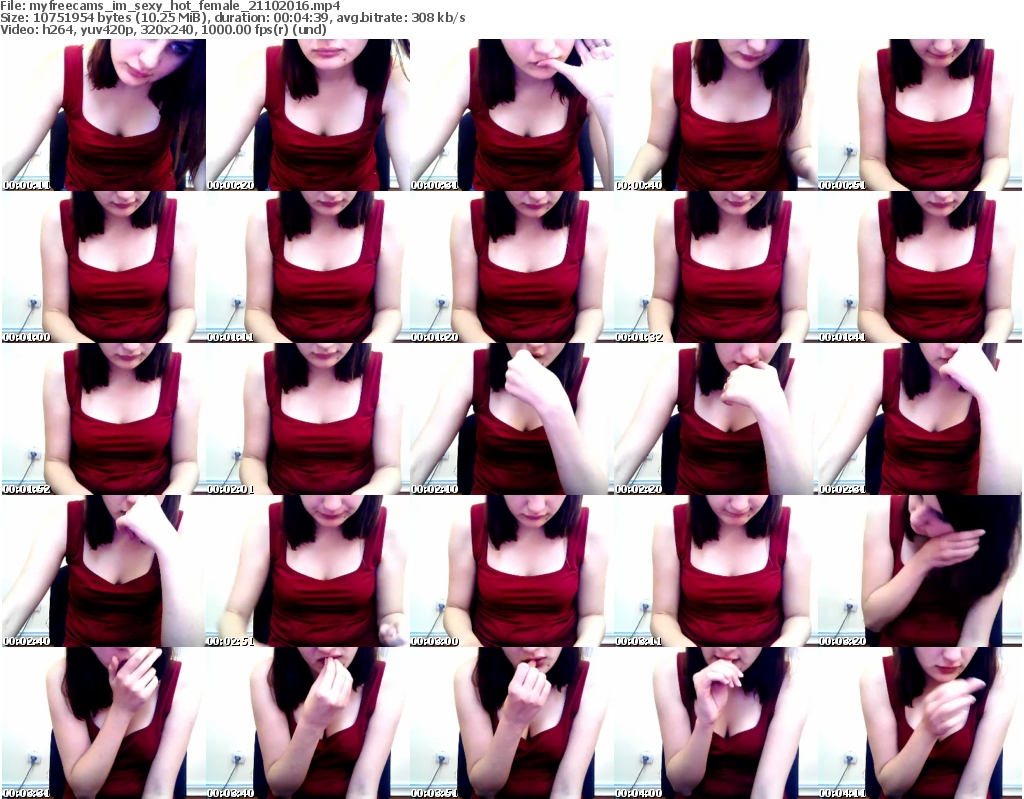Click the 'Video: h264, yuv420p' info line
The height and width of the screenshot is (799, 1024).
(x=163, y=29)
